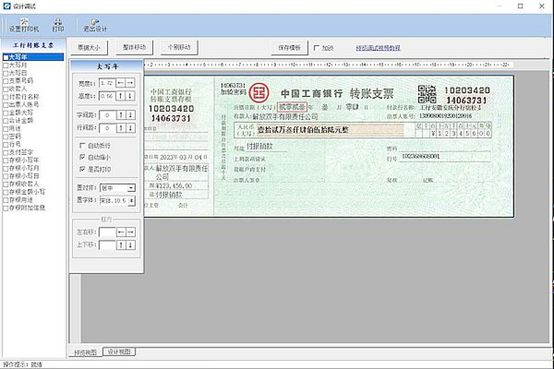Screen dimensions: 554x369
Task: Enable the 自动折行 checkbox
Action: 82,145
